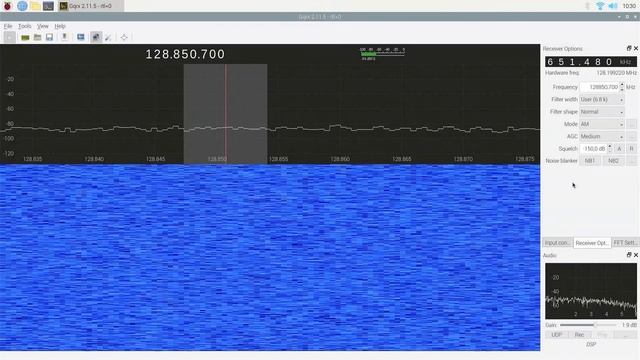
Task: Click digit 1 in receiver offset display
Action: pyautogui.click(x=572, y=62)
